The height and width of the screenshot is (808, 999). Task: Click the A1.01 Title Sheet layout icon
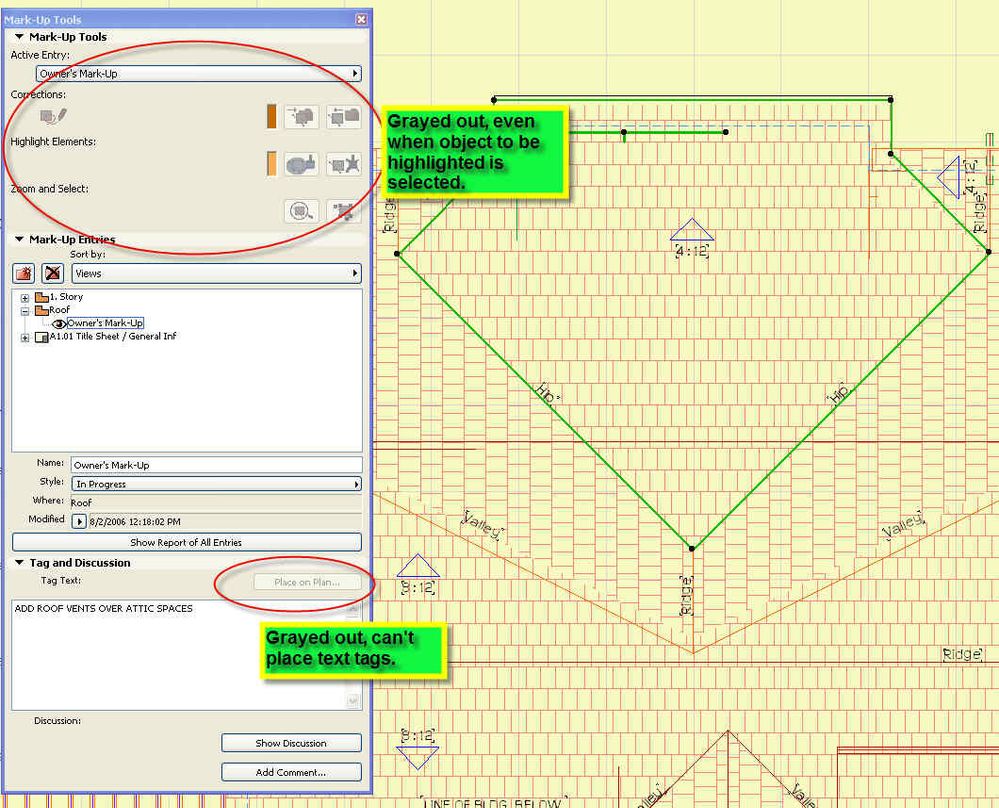tap(41, 337)
